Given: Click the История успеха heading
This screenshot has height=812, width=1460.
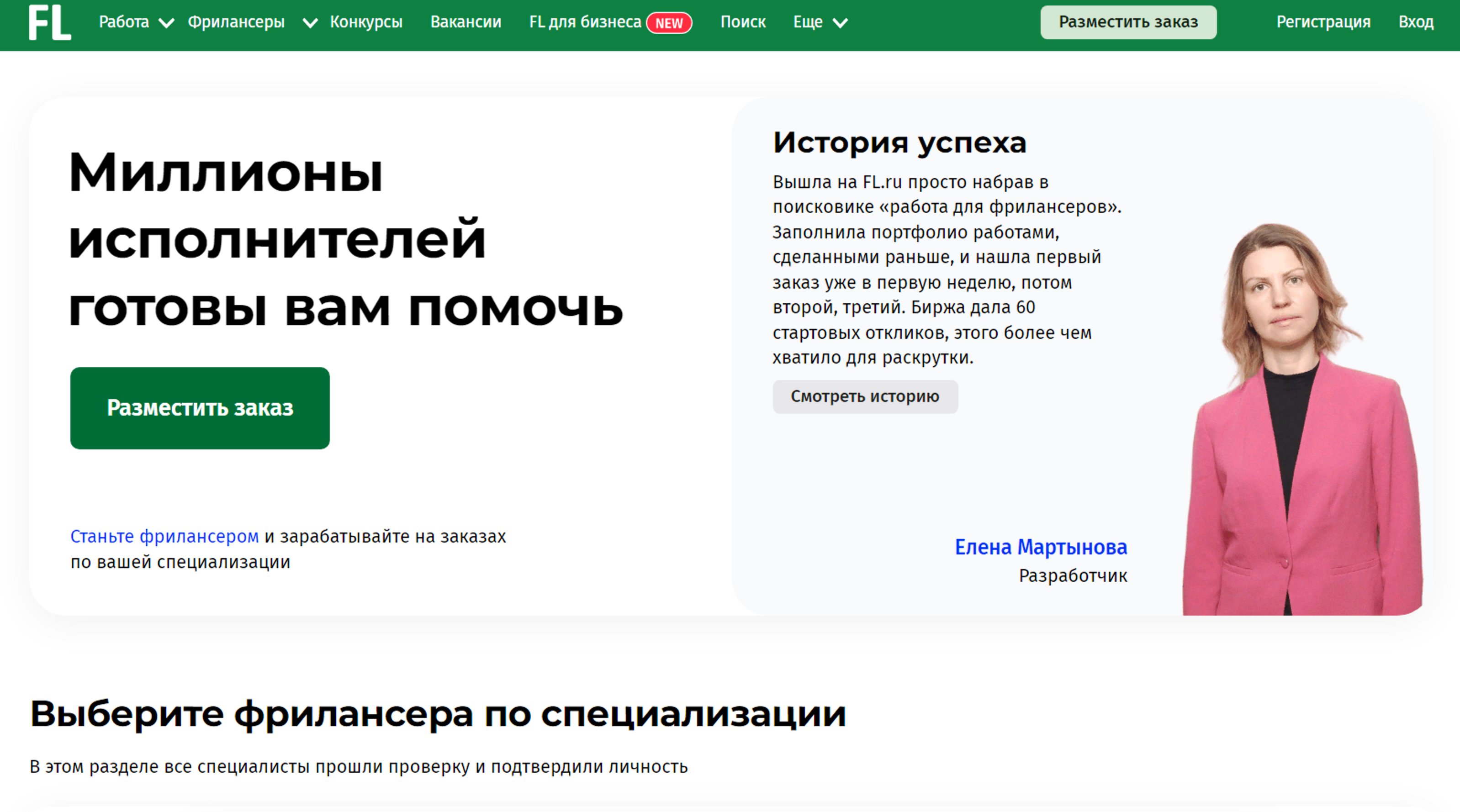Looking at the screenshot, I should (899, 143).
